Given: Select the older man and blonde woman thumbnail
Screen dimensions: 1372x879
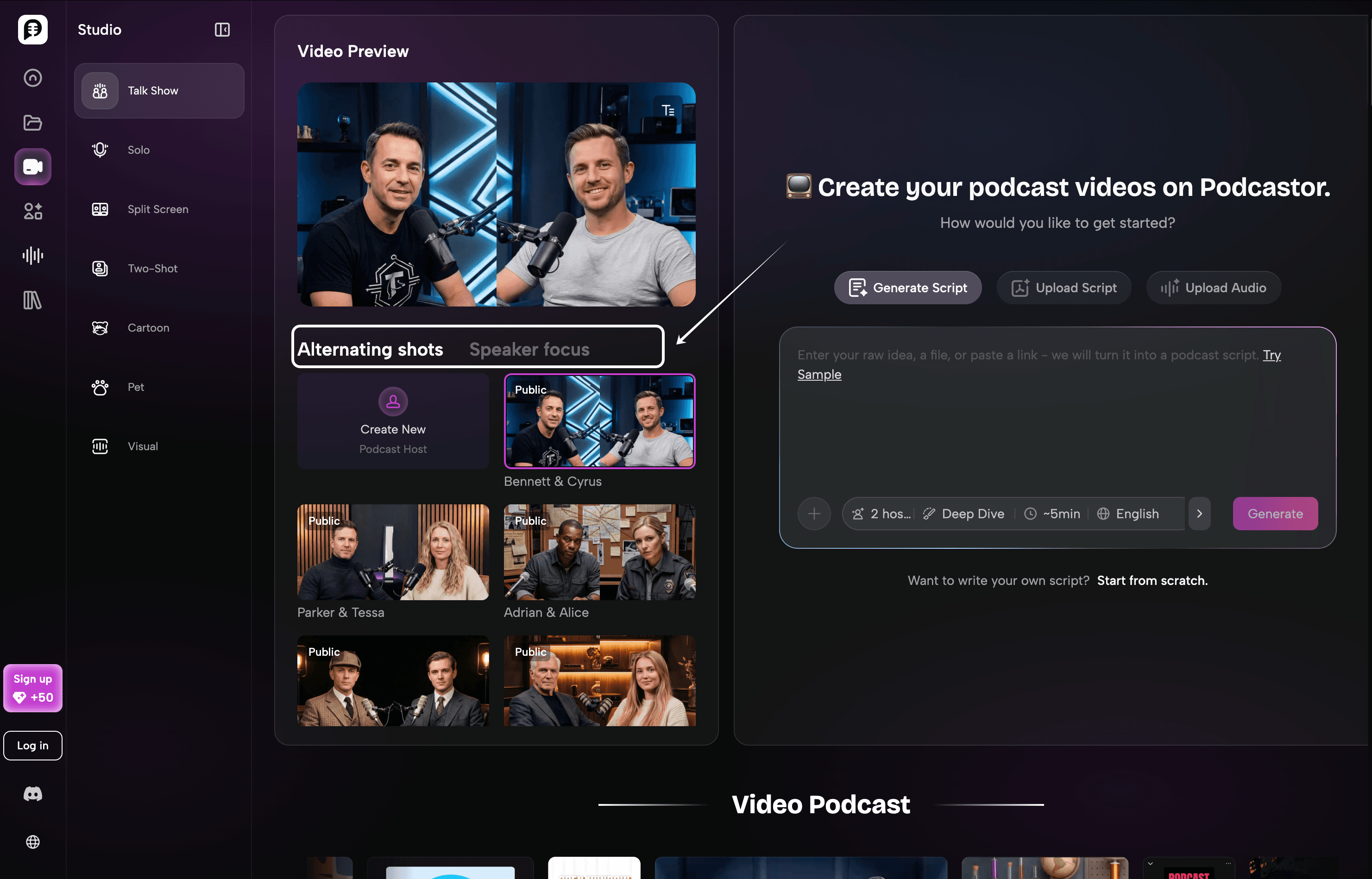Looking at the screenshot, I should pos(599,681).
